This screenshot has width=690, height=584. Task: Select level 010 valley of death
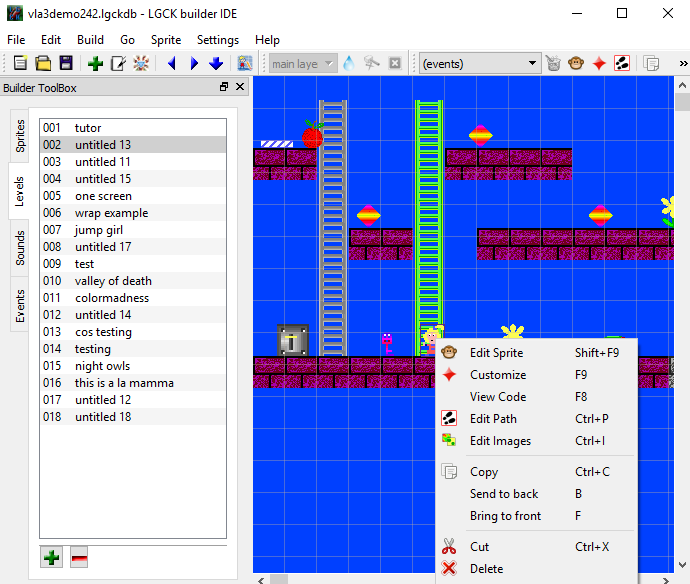112,281
